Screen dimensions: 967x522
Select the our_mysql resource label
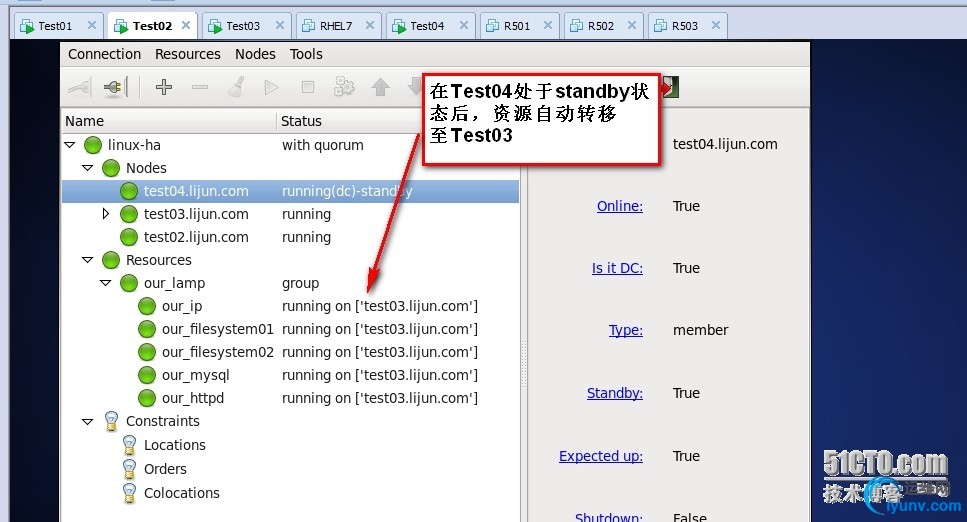pos(195,375)
